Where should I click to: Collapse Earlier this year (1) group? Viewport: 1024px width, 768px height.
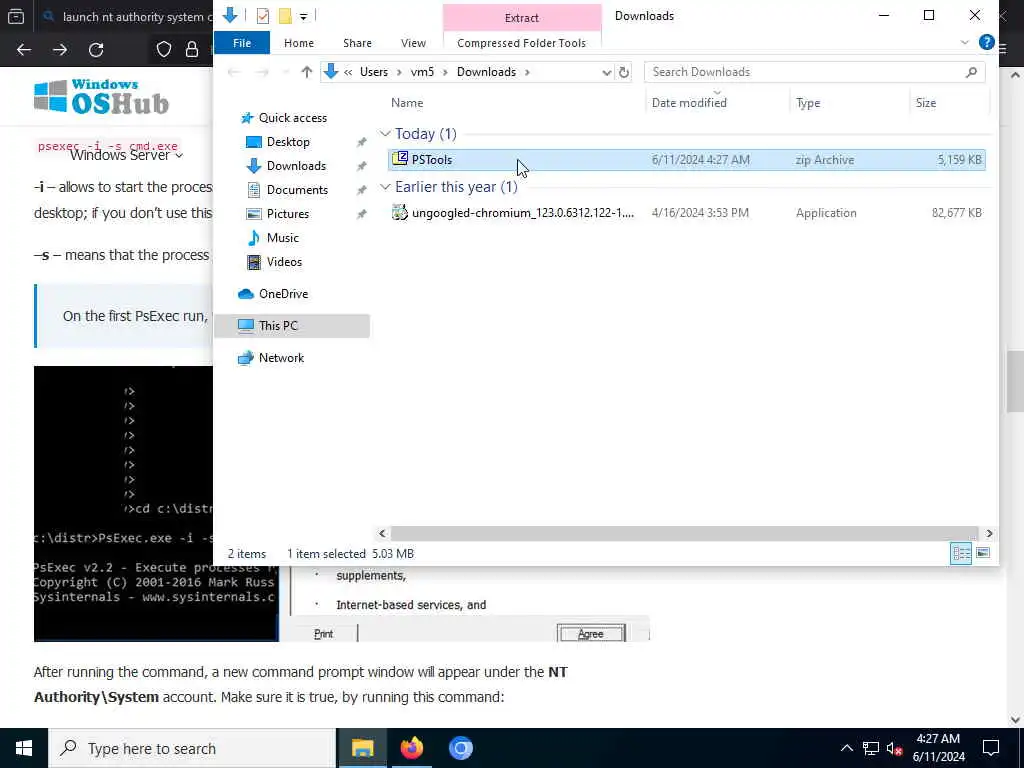click(x=385, y=187)
